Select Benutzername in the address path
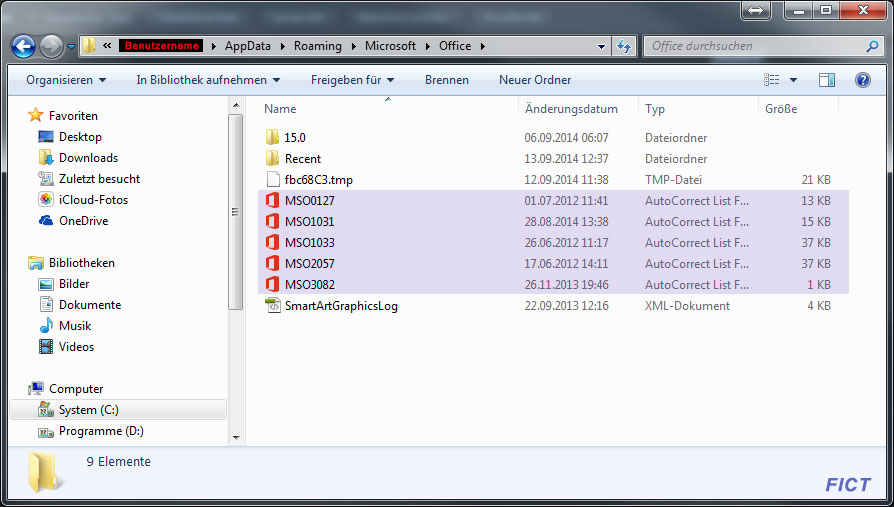 click(x=161, y=46)
